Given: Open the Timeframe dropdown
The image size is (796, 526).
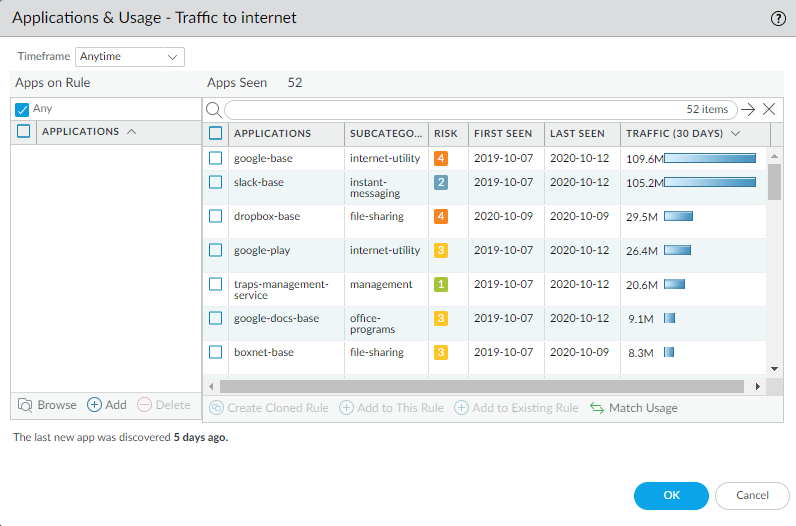Looking at the screenshot, I should coord(130,57).
